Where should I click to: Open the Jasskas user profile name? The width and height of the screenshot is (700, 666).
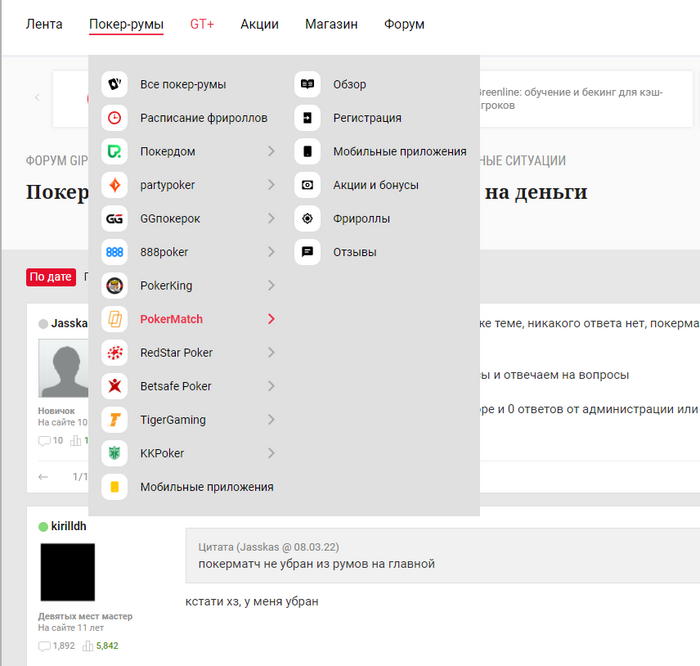pos(69,323)
